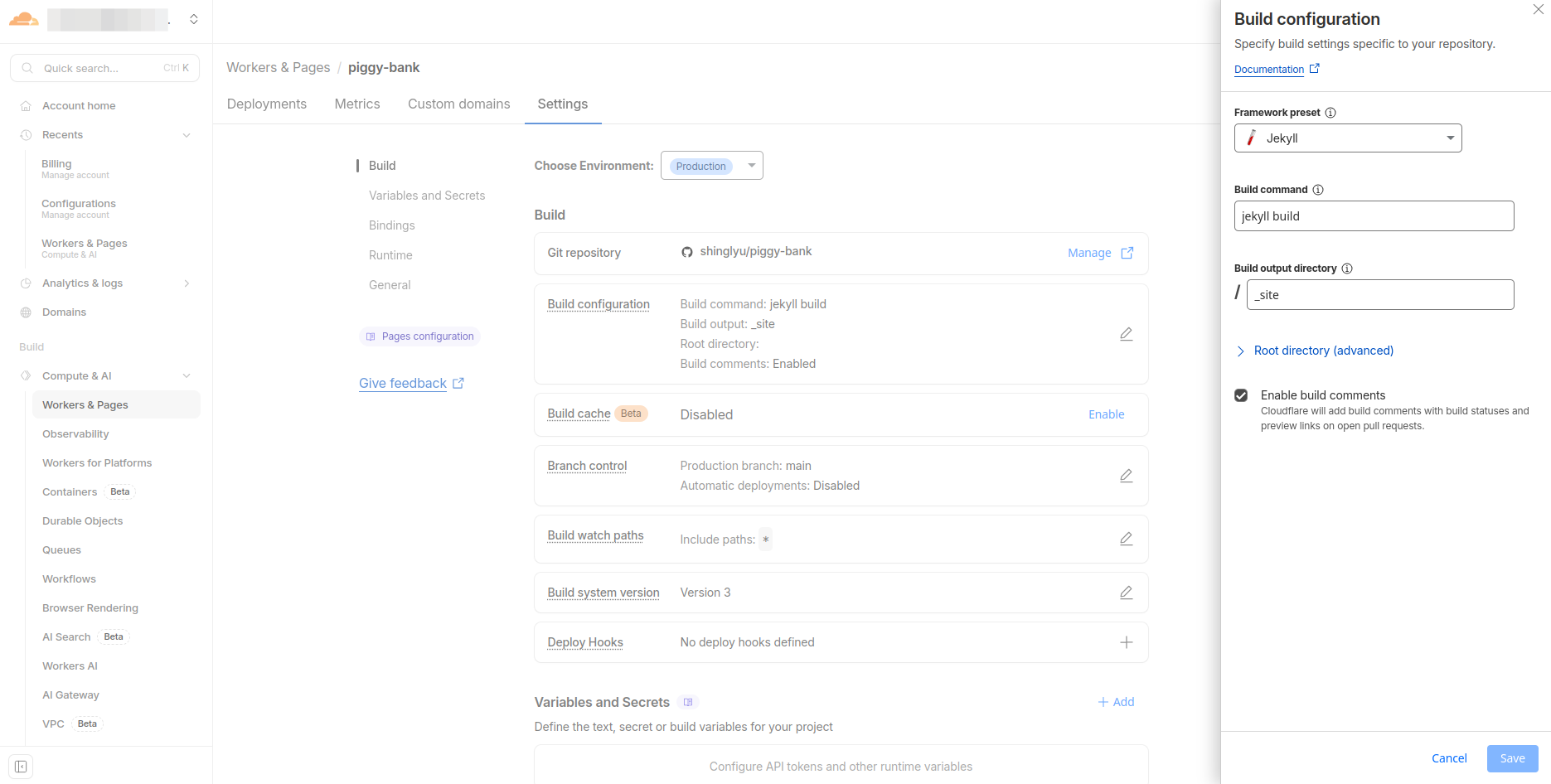Save the build configuration changes

click(x=1512, y=757)
